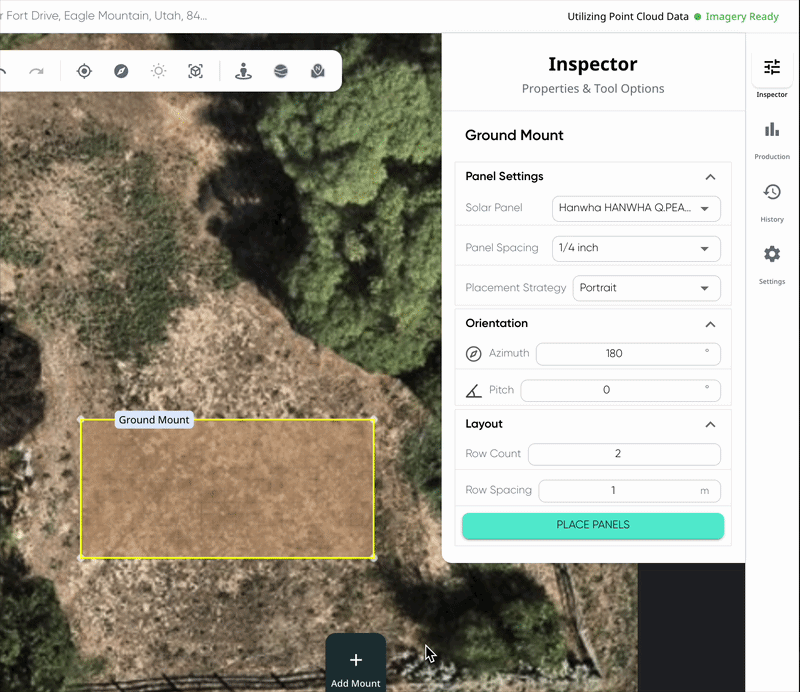Click the Azimuth input field
Screen dimensions: 800x692
(x=614, y=354)
